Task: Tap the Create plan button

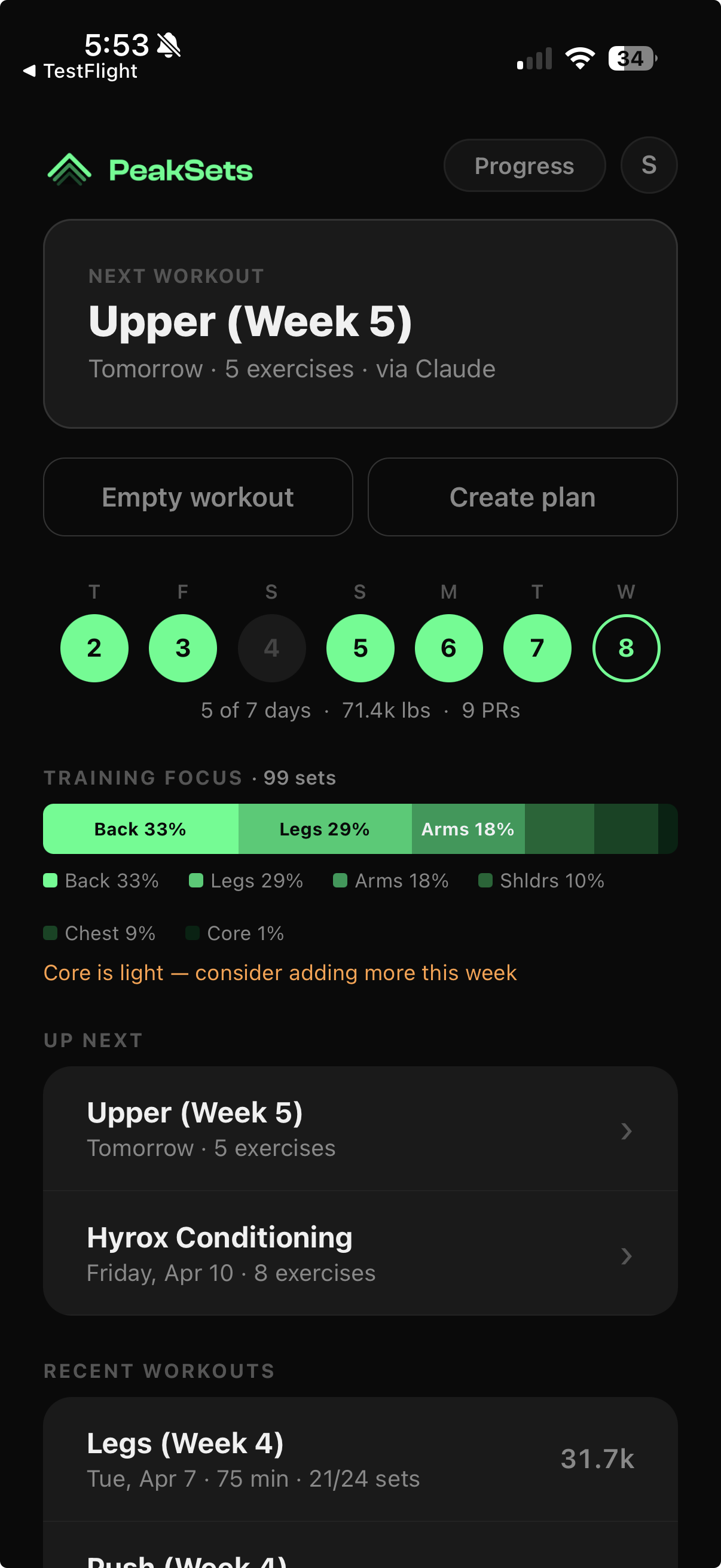Action: click(x=522, y=497)
